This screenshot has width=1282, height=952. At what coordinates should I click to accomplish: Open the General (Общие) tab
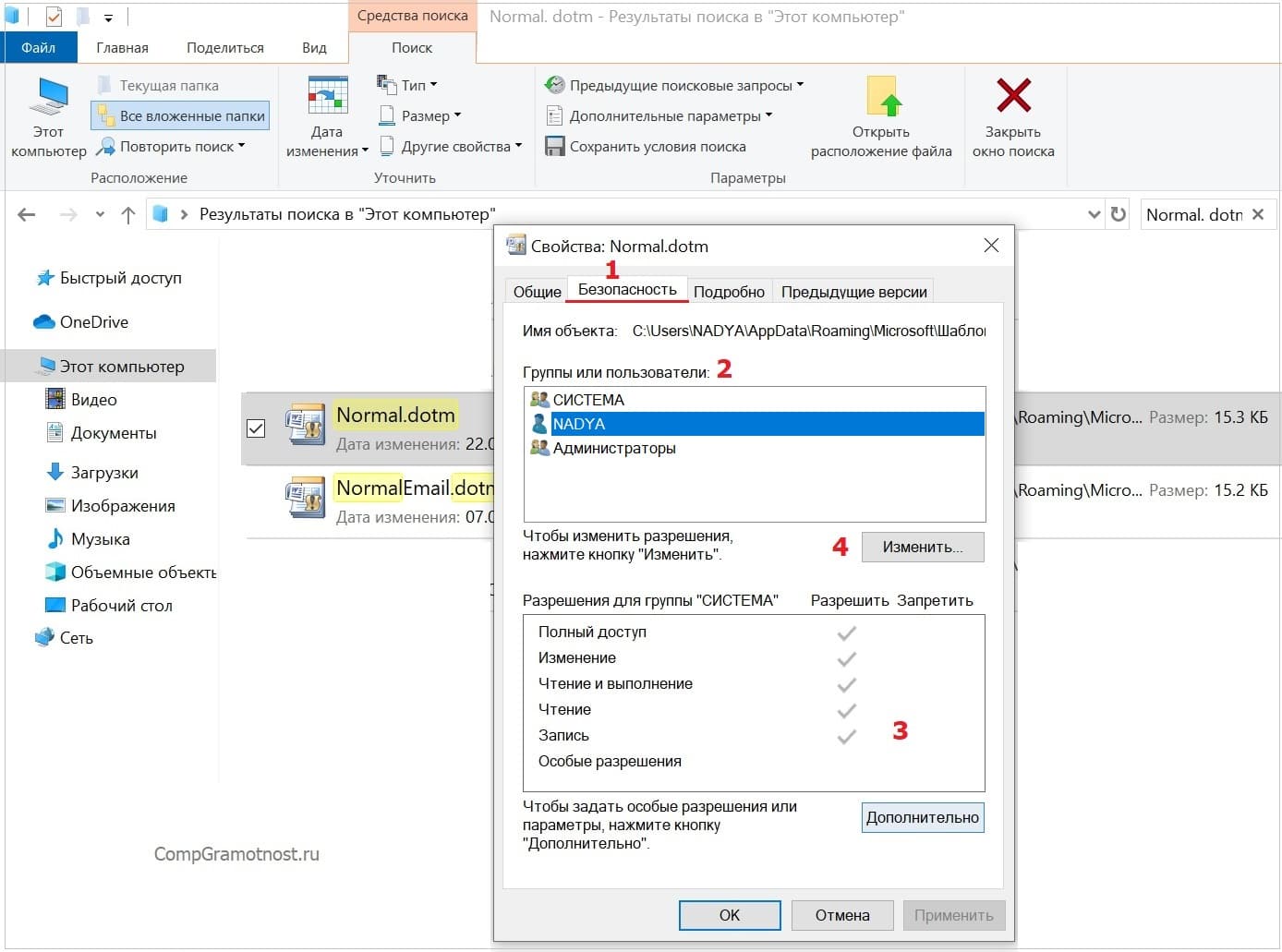537,292
